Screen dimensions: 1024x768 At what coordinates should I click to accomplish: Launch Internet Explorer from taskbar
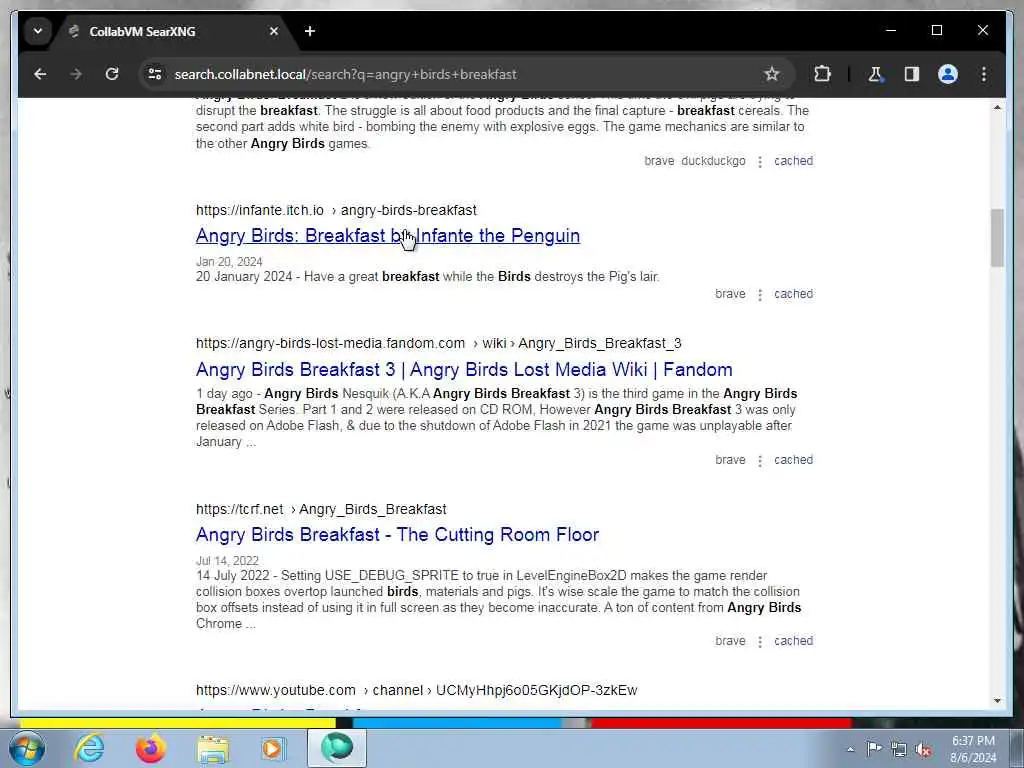(x=89, y=748)
